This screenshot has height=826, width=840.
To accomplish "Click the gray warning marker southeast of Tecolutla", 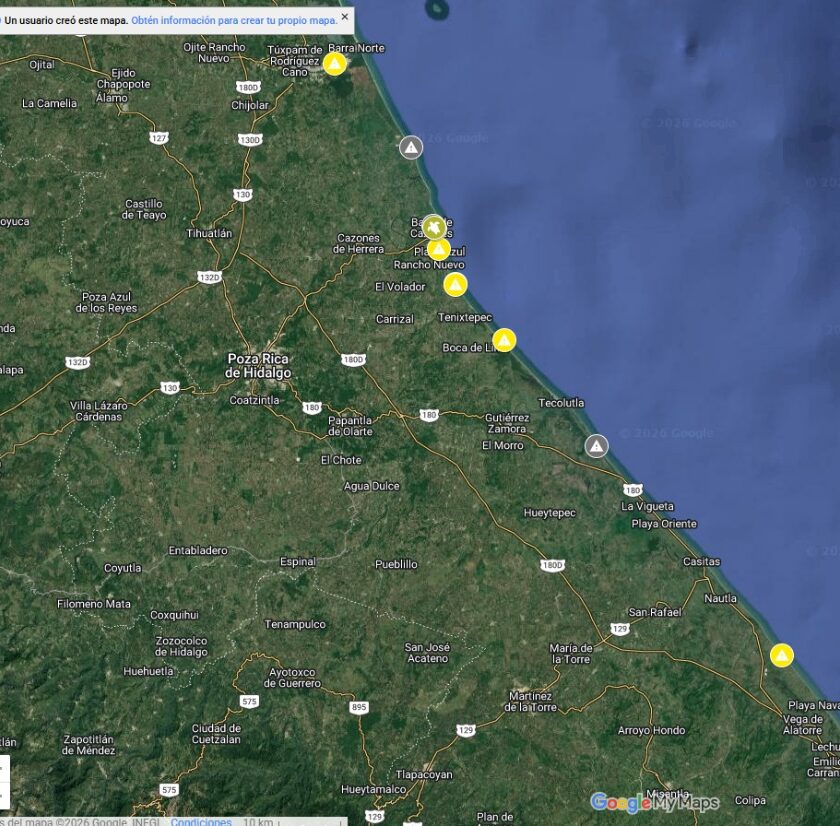I will pos(597,446).
